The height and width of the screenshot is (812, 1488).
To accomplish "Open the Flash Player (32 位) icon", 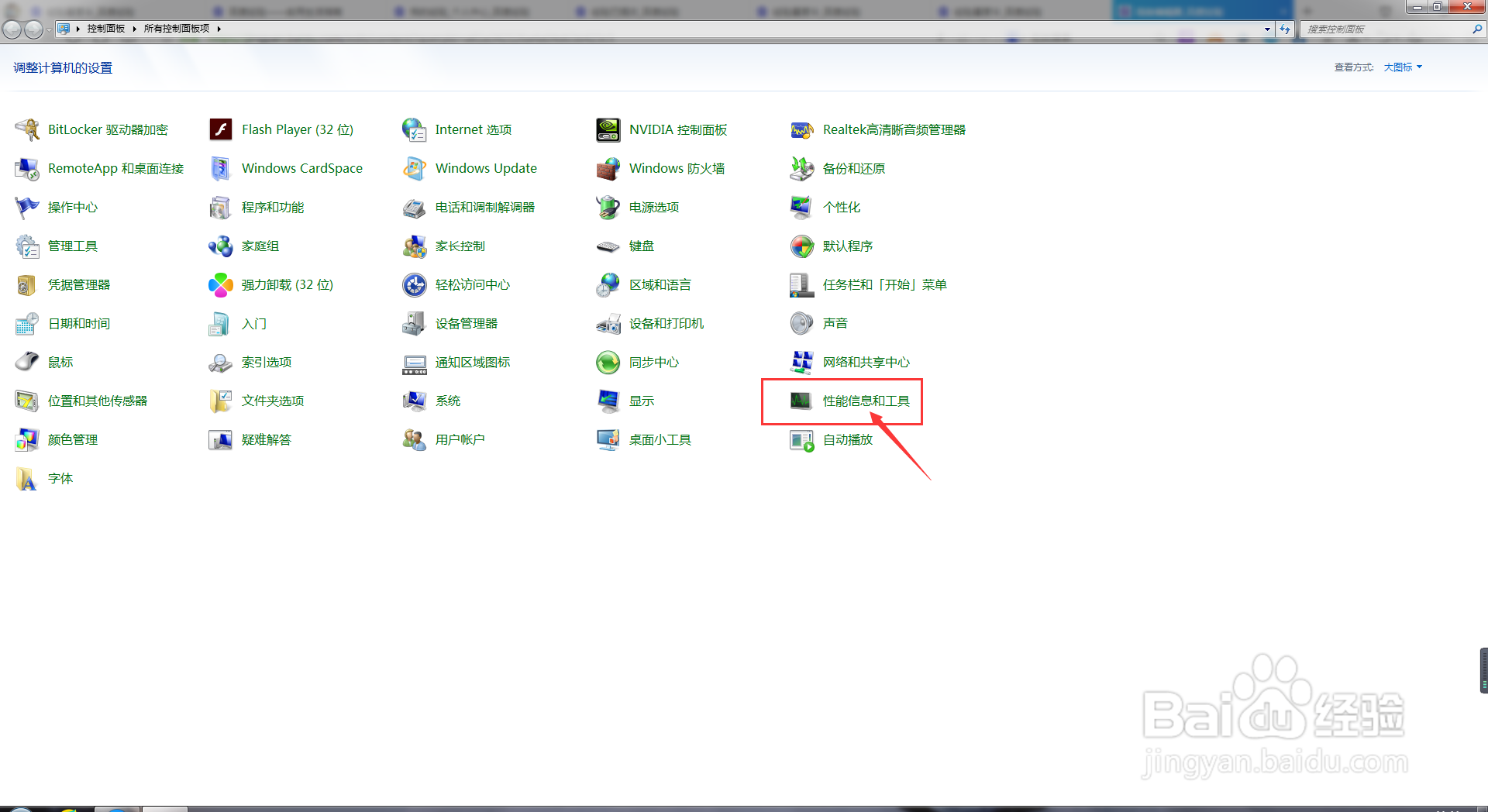I will [221, 129].
